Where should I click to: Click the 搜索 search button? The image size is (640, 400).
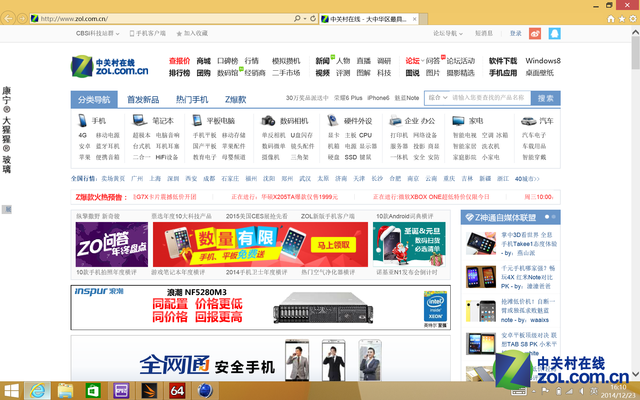pyautogui.click(x=545, y=98)
